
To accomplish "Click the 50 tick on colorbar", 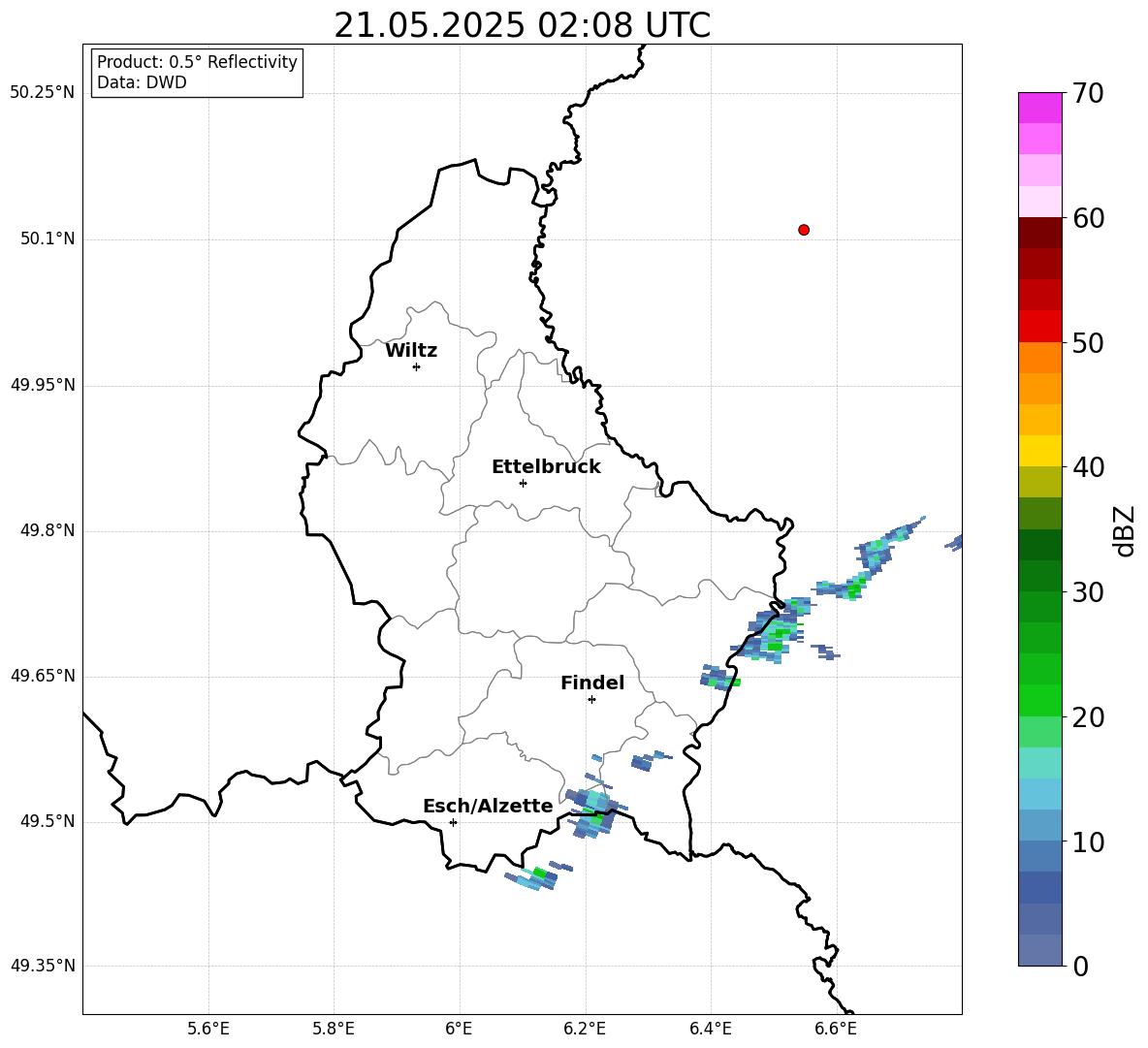I will click(x=1088, y=342).
